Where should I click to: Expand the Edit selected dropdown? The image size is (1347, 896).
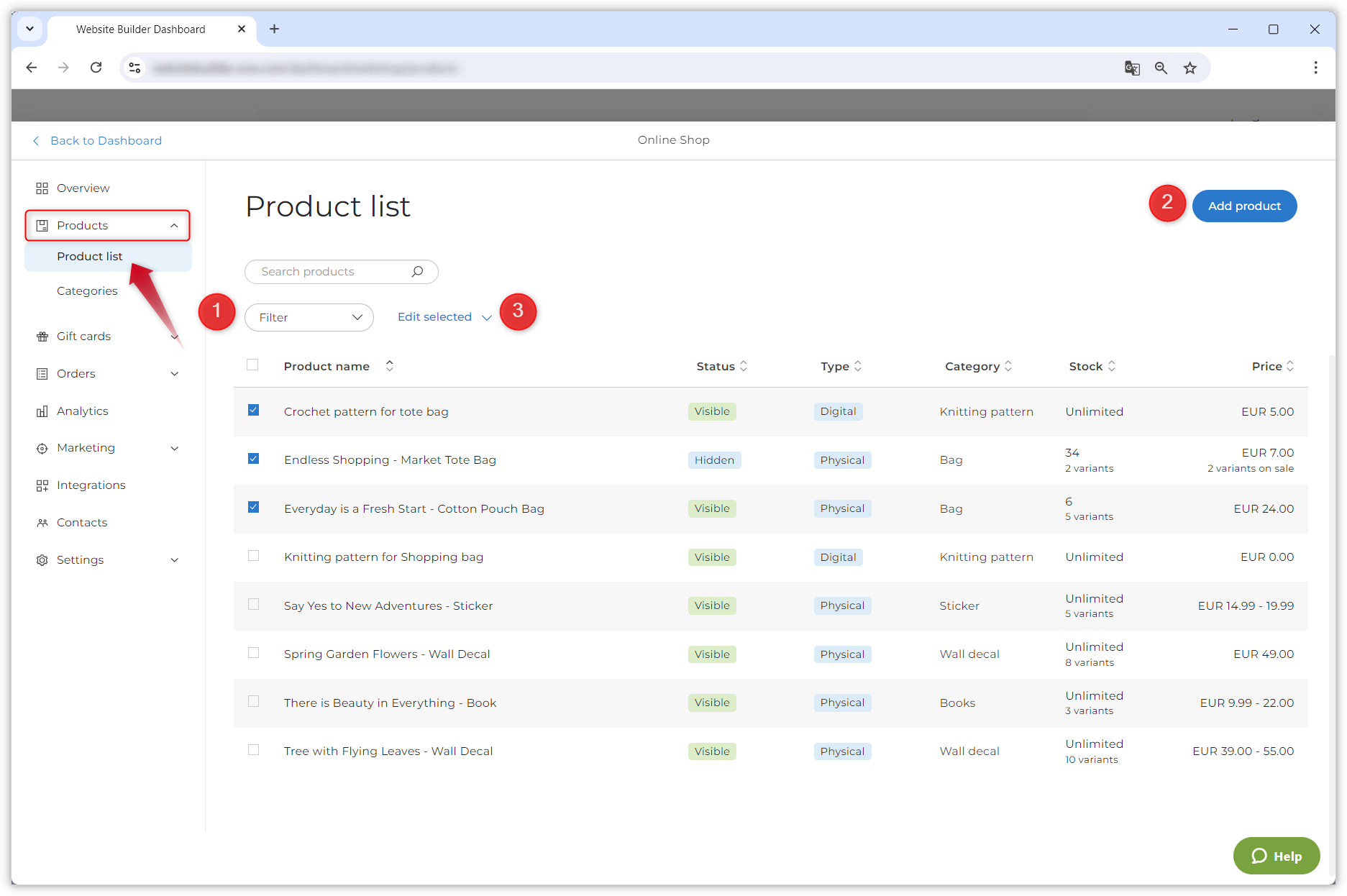point(444,317)
